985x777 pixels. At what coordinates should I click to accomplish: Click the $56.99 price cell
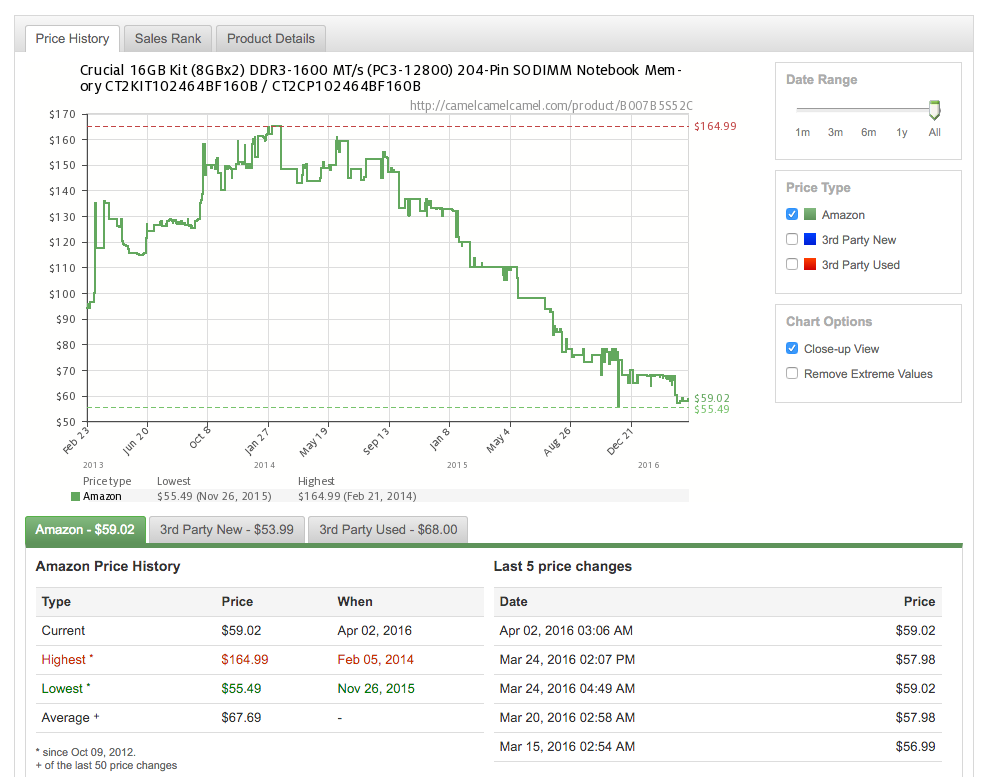(915, 746)
